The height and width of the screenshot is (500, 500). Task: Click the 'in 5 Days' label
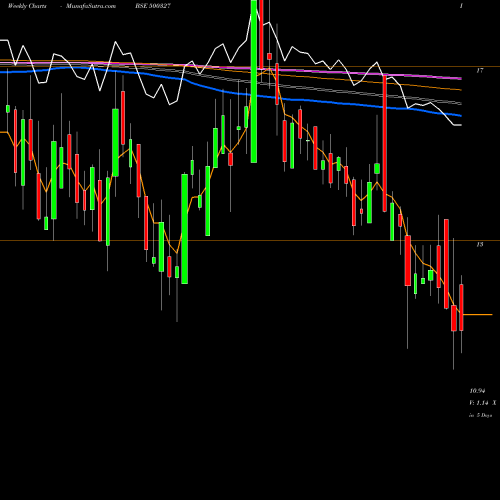point(481,415)
